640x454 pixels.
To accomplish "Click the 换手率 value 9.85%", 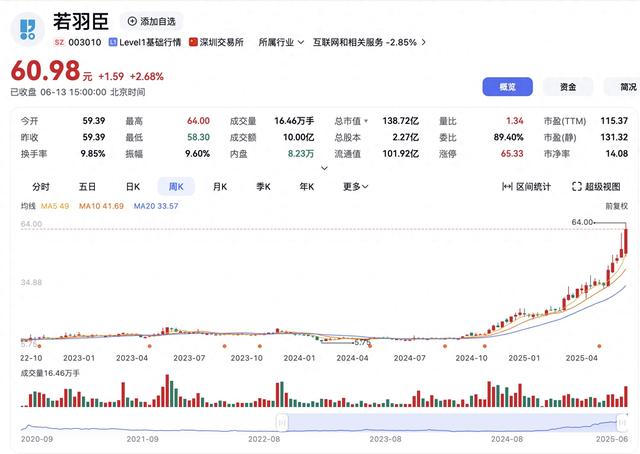I will tap(93, 154).
